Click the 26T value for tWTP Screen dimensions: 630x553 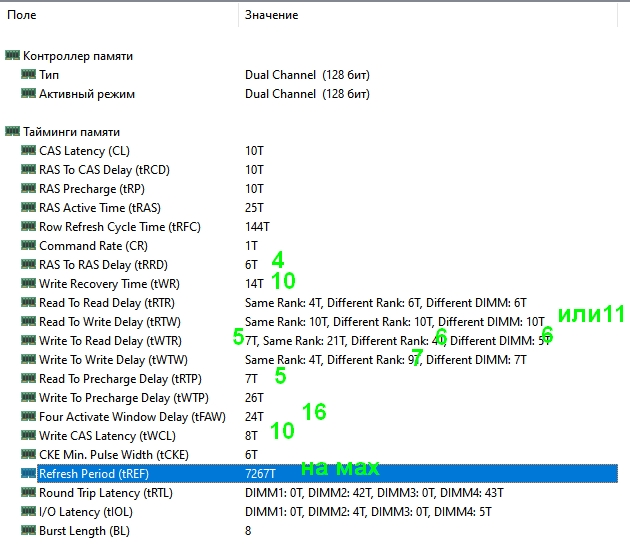(x=254, y=398)
